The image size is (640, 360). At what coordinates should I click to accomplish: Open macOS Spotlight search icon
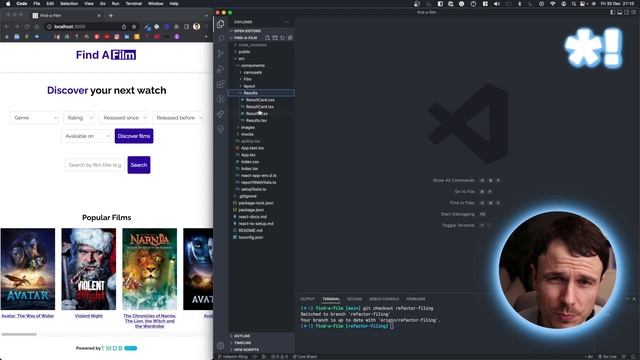(x=573, y=4)
